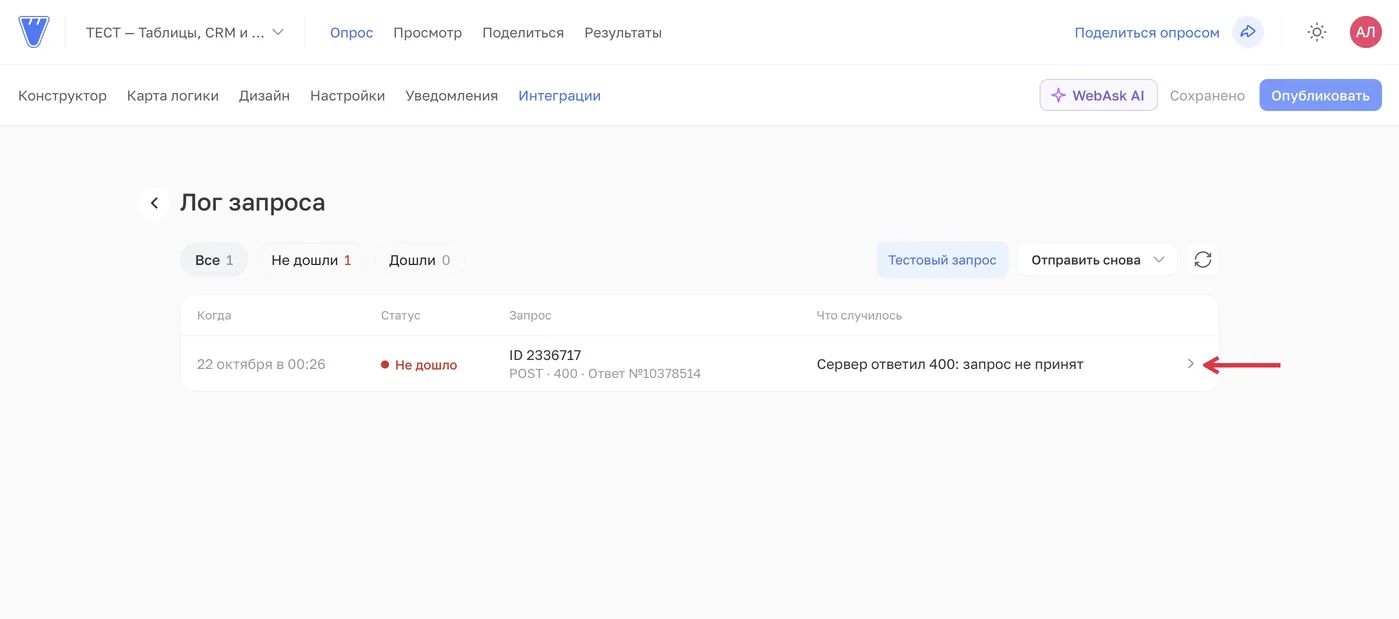Click the ID 2336717 request
Viewport: 1399px width, 619px height.
[545, 355]
